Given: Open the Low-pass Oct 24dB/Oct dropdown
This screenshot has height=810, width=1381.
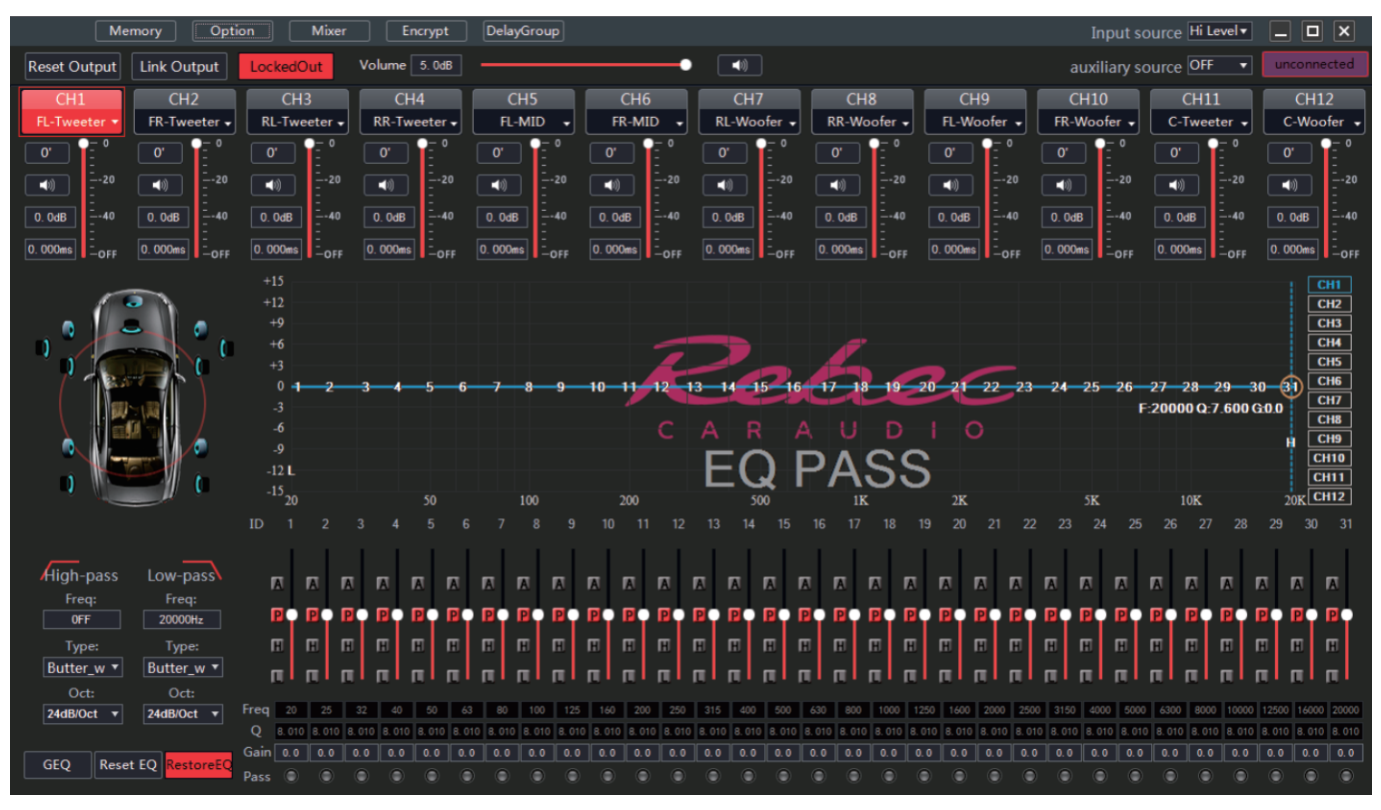Looking at the screenshot, I should tap(181, 714).
